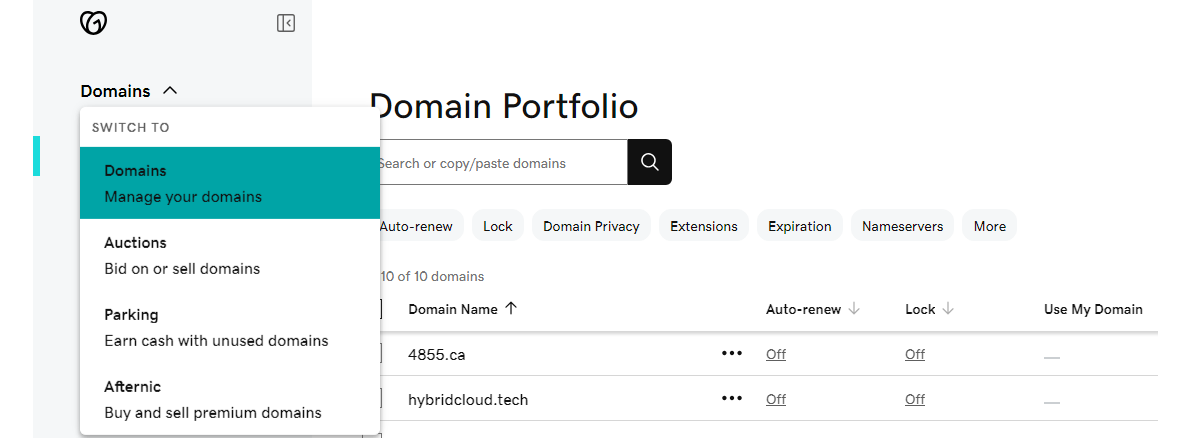Click the GoDaddy logo icon

[93, 23]
